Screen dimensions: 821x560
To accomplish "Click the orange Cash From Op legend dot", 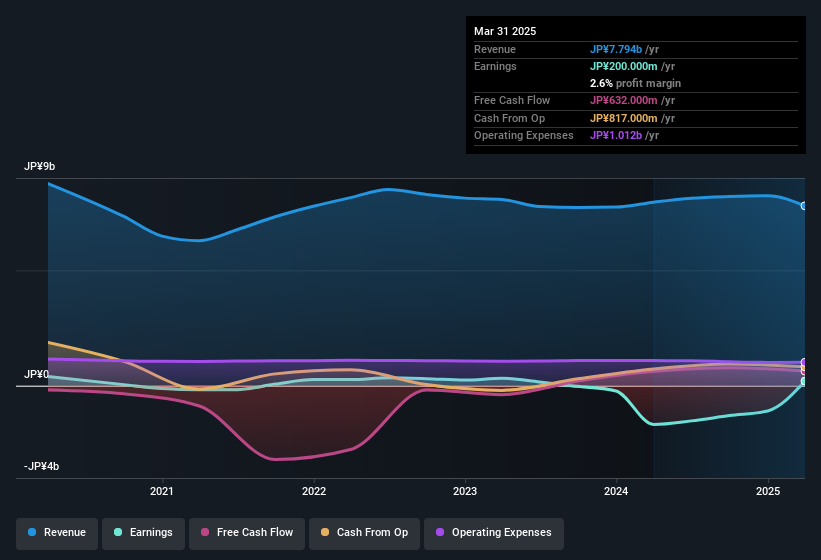I will [325, 532].
